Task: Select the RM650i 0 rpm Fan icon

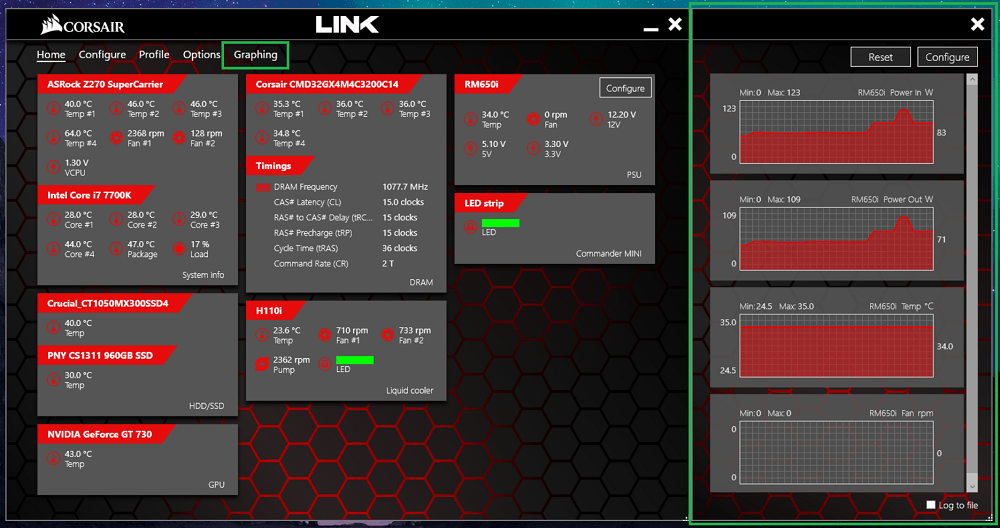Action: coord(533,119)
